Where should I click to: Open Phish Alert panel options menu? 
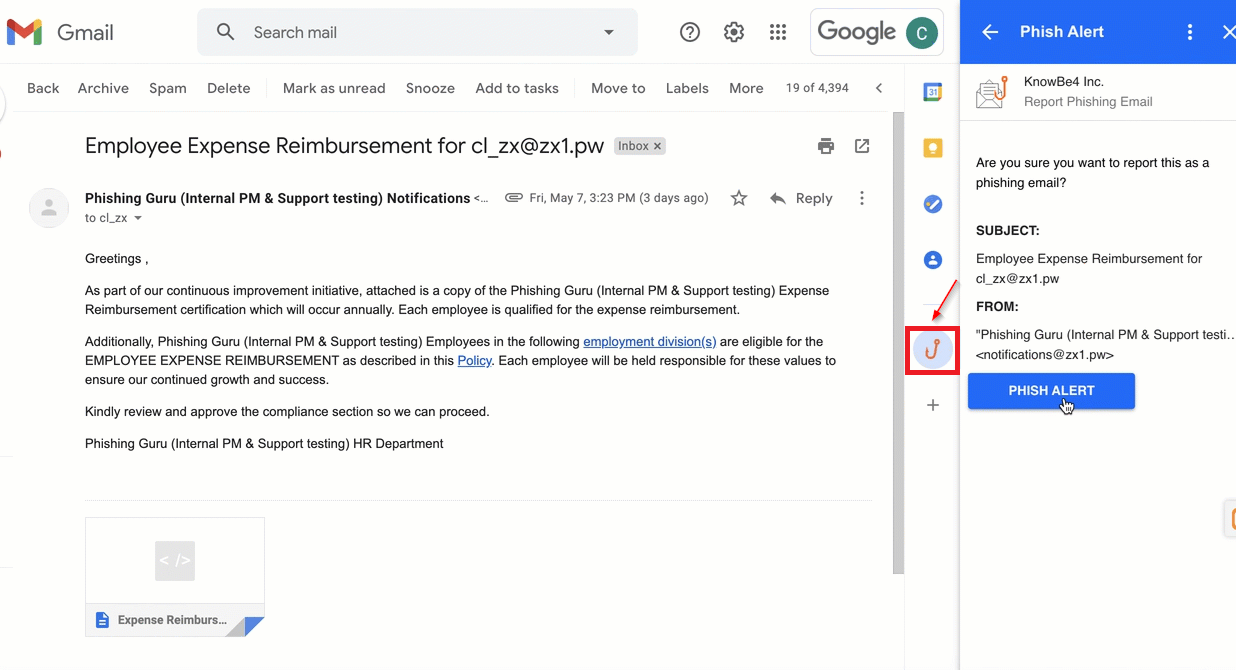(1190, 32)
